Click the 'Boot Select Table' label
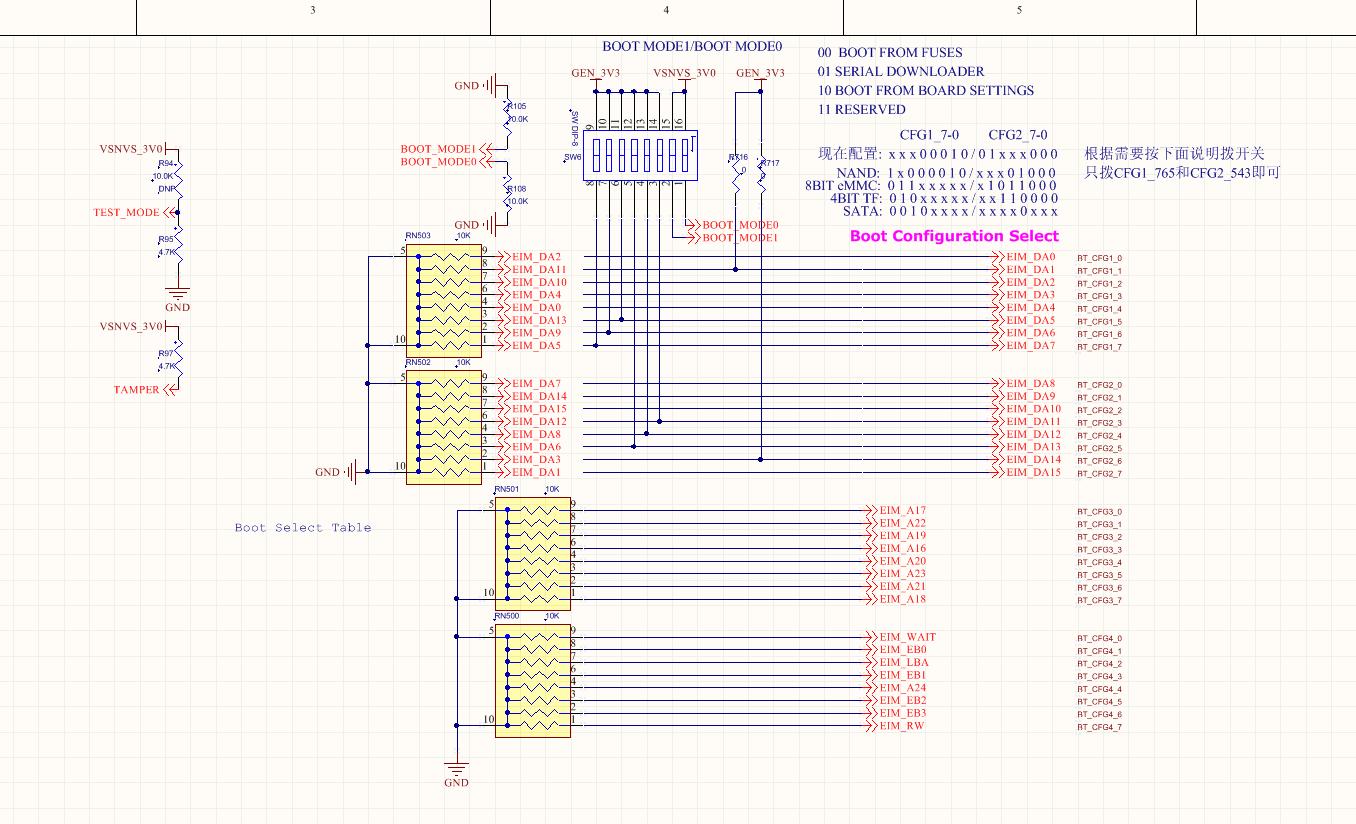Image resolution: width=1356 pixels, height=824 pixels. pyautogui.click(x=303, y=527)
